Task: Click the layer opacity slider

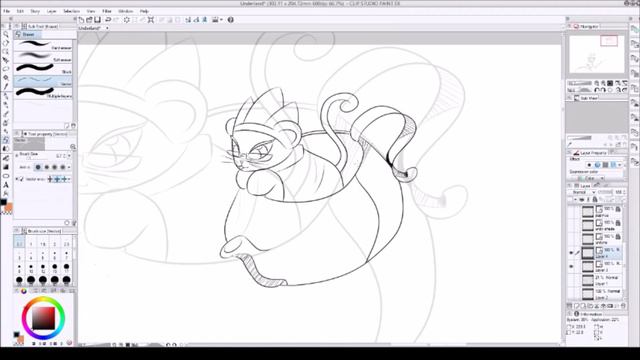Action: tap(605, 192)
